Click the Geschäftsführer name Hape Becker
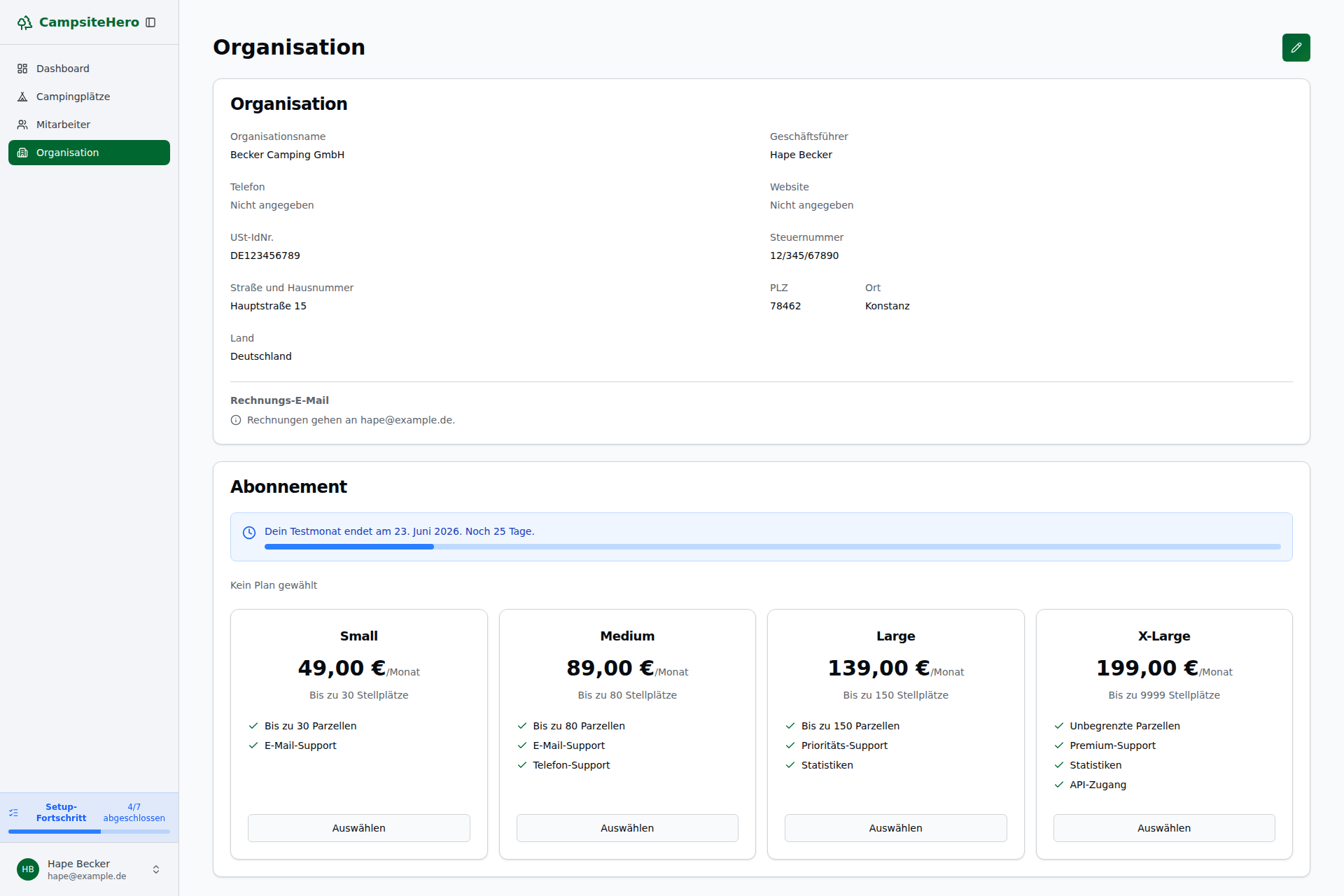This screenshot has height=896, width=1344. tap(801, 155)
